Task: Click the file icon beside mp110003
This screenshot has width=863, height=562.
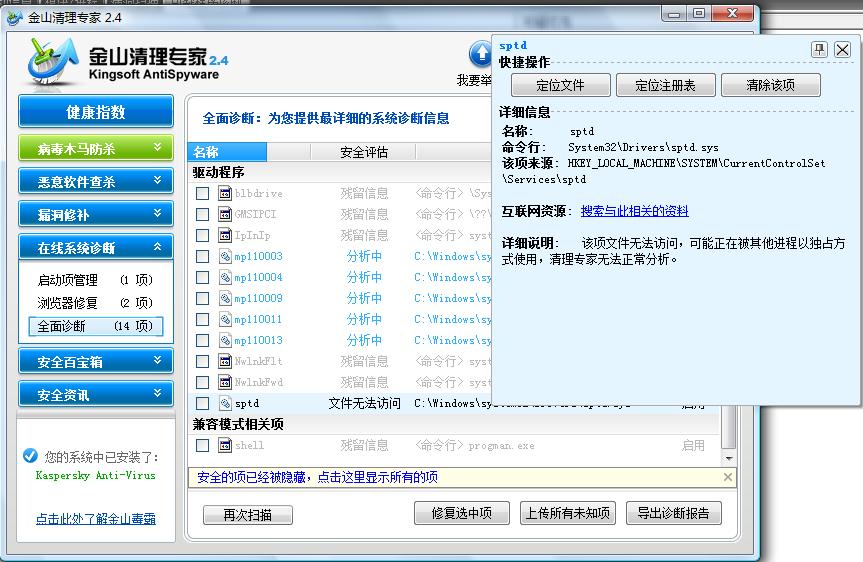Action: pos(225,256)
